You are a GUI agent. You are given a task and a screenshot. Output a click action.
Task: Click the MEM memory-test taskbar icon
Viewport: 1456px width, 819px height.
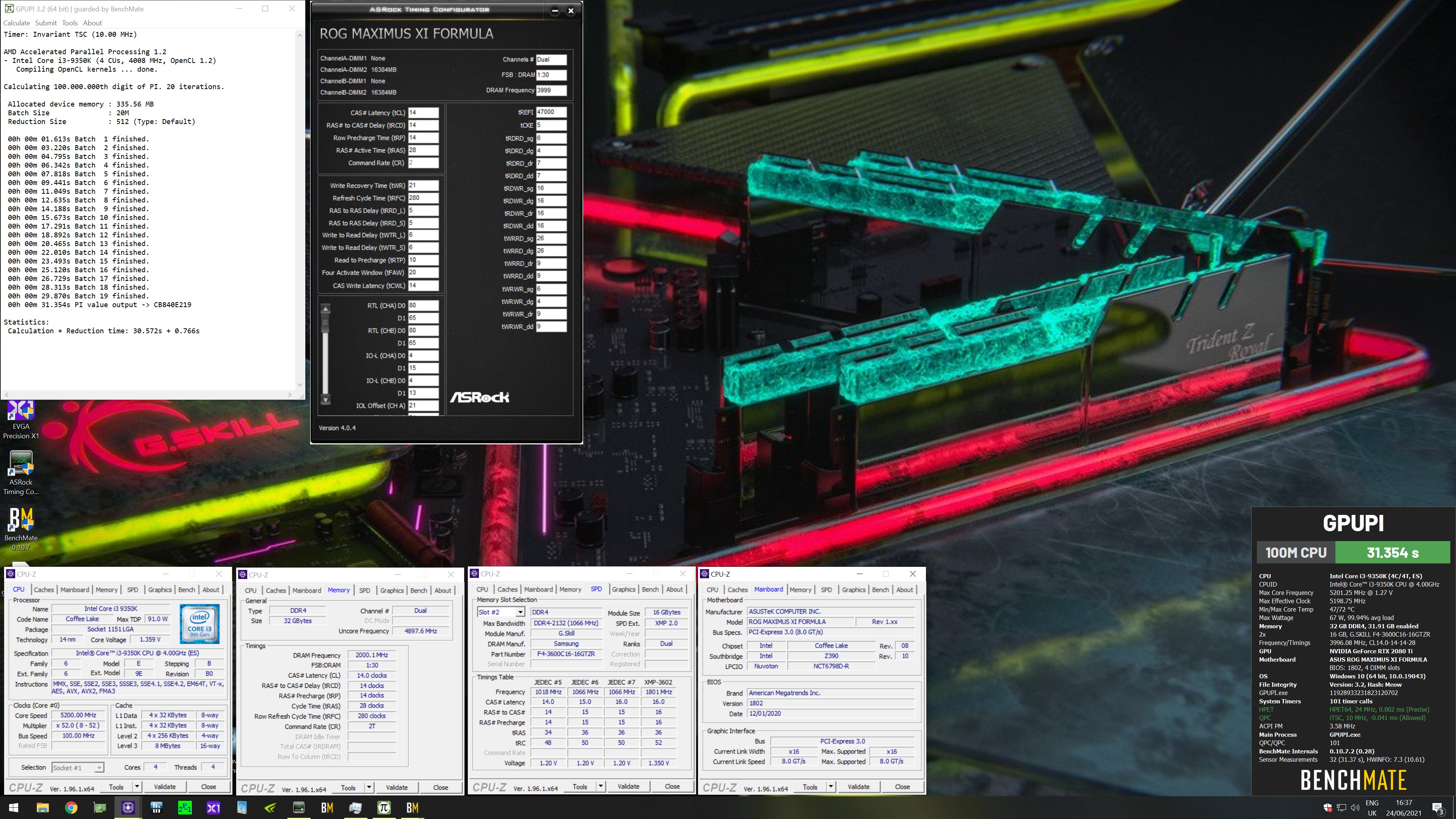298,808
